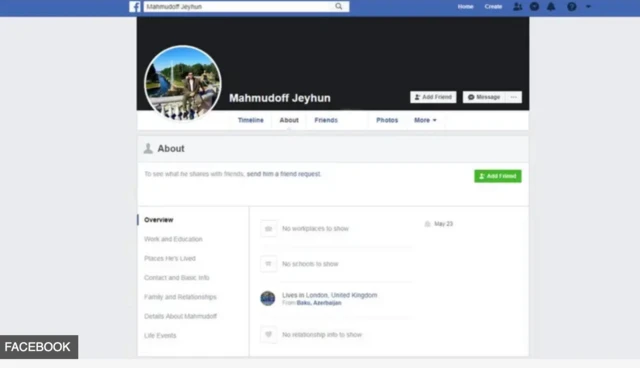
Task: Click the Message button
Action: tap(484, 97)
